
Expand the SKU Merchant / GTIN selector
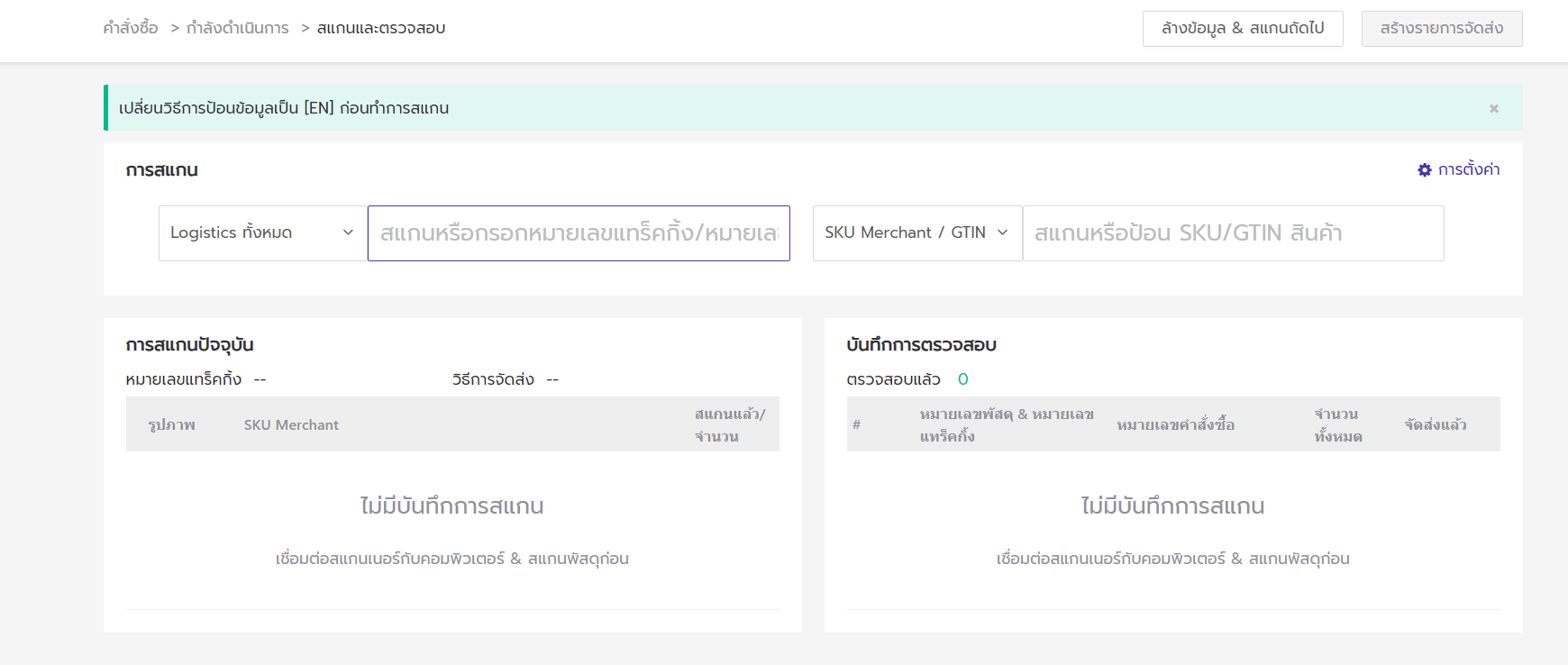916,233
